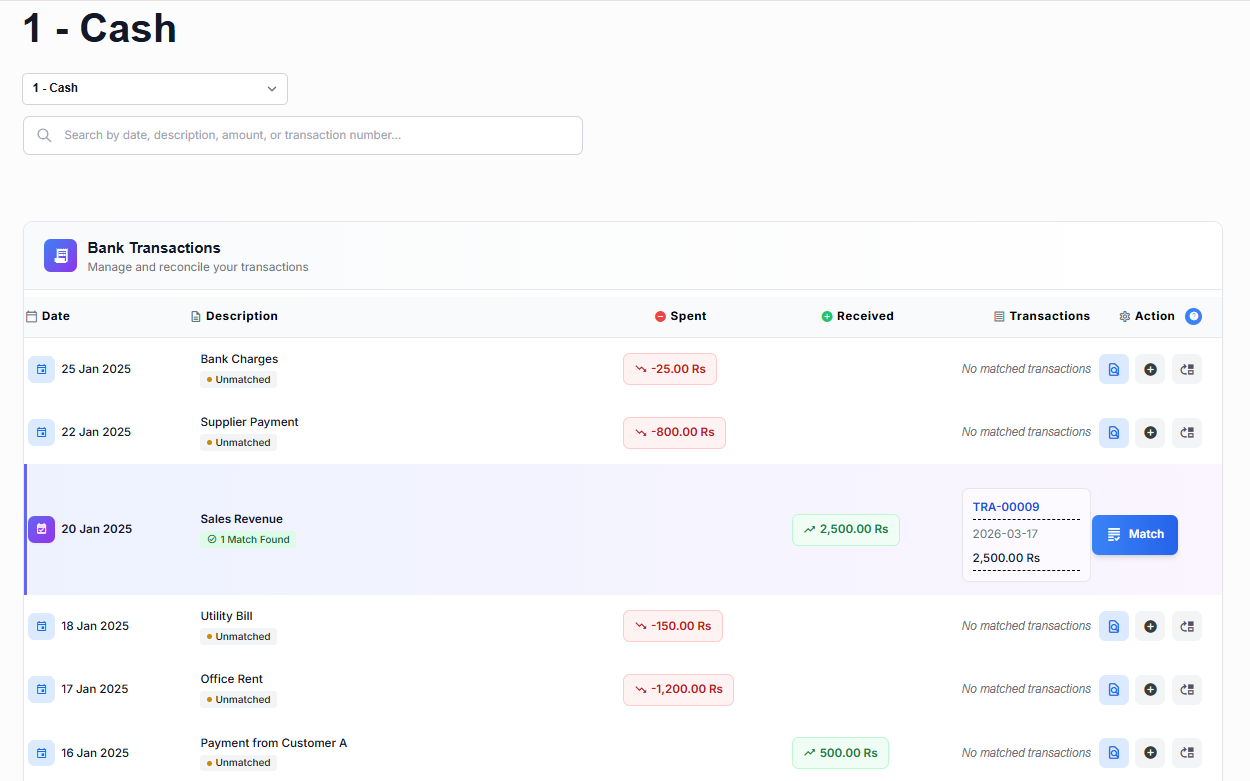The width and height of the screenshot is (1250, 781).
Task: Click plus icon on Supplier Payment row
Action: click(1150, 433)
